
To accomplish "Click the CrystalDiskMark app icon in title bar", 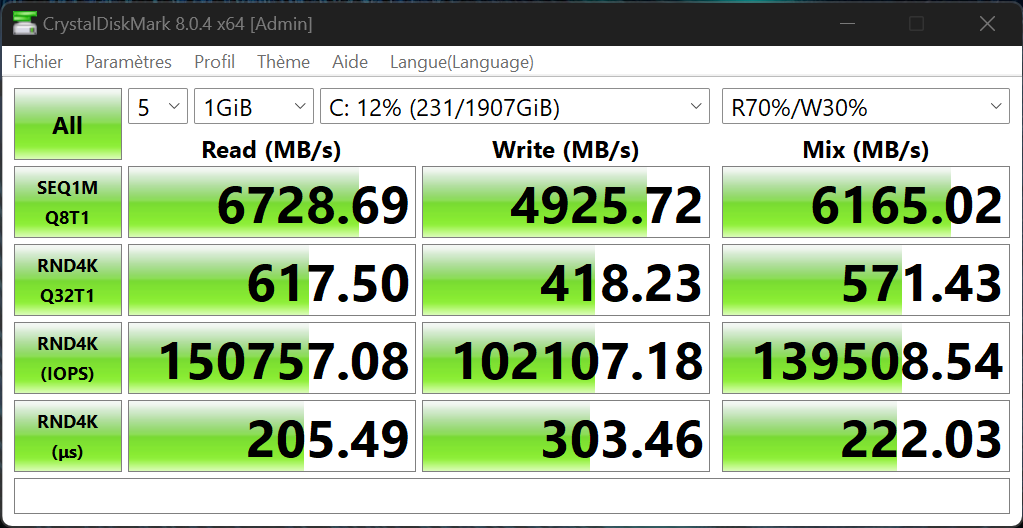I will point(25,23).
